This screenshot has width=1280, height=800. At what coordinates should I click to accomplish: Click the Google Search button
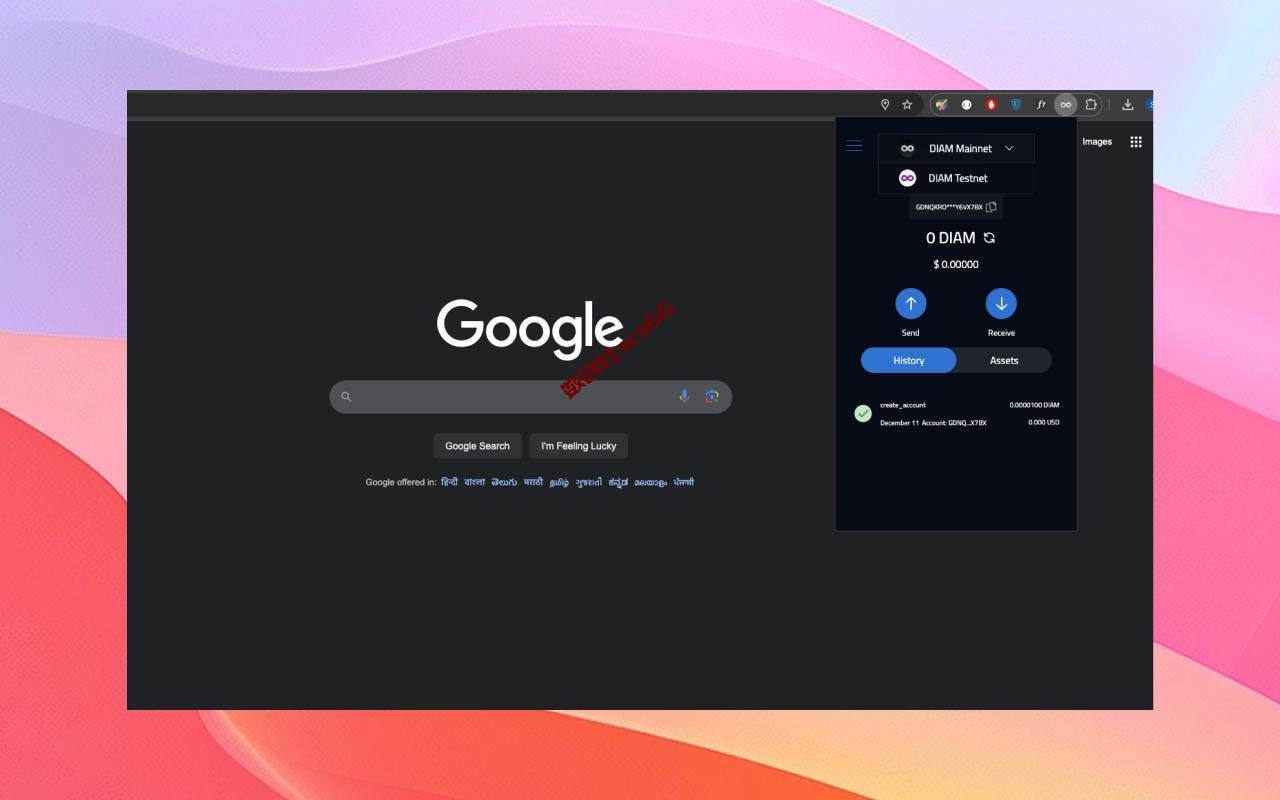(x=477, y=446)
